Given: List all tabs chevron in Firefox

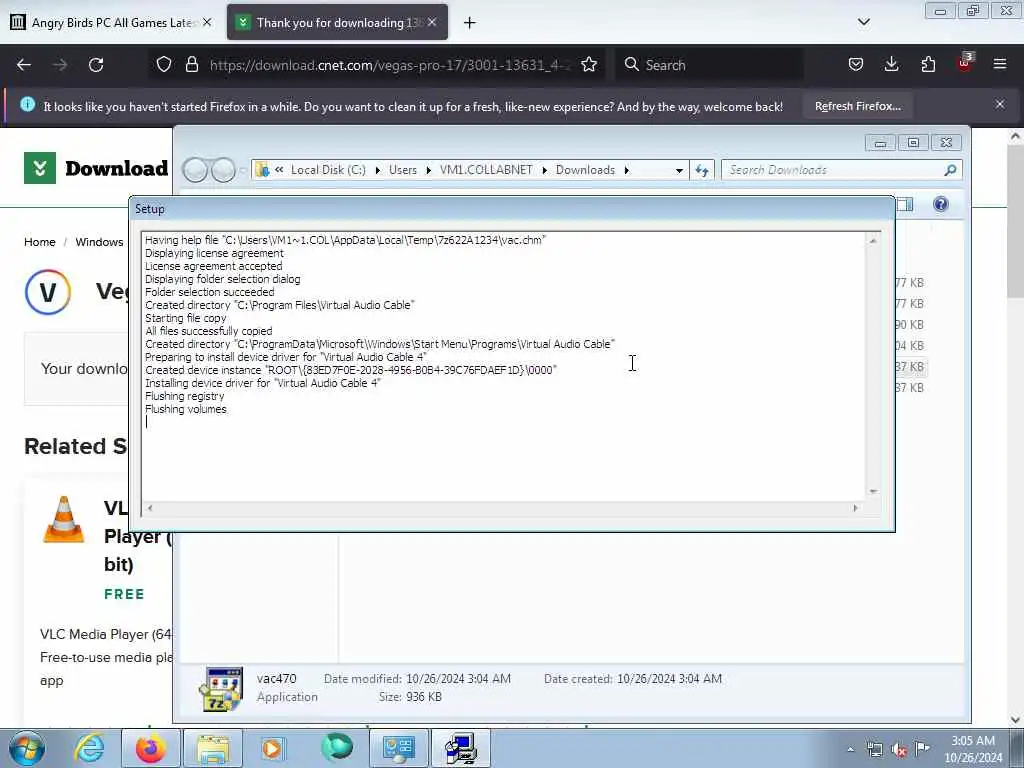Looking at the screenshot, I should 864,22.
